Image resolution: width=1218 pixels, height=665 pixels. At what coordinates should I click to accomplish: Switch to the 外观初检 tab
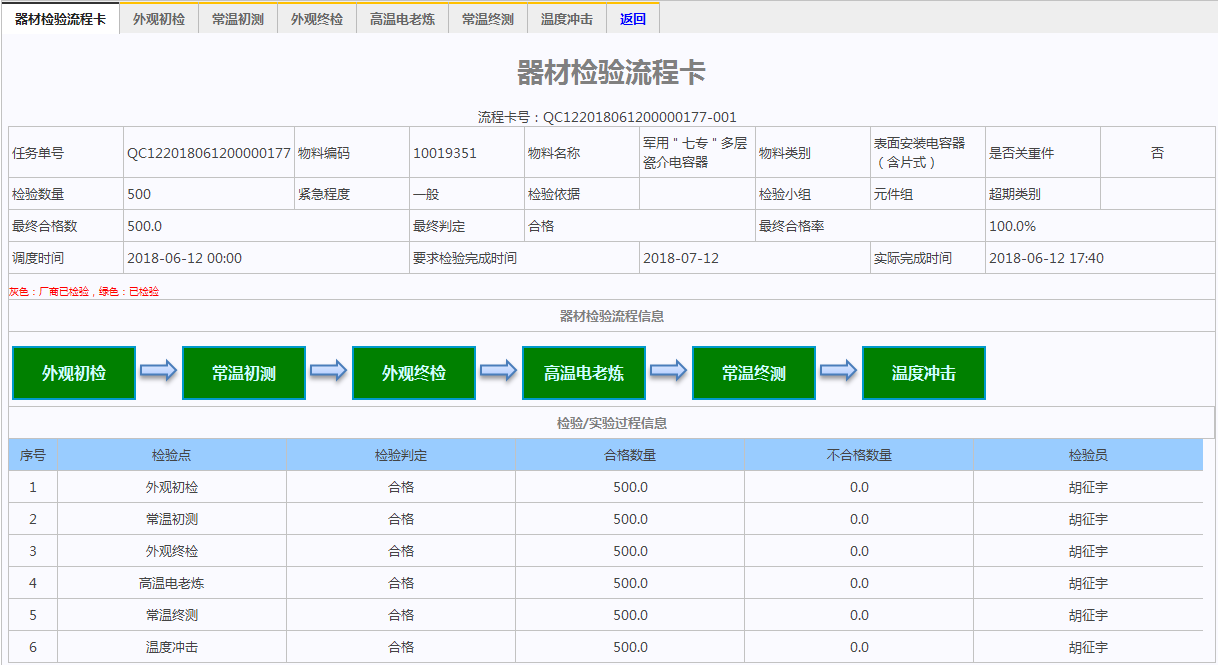(x=159, y=19)
